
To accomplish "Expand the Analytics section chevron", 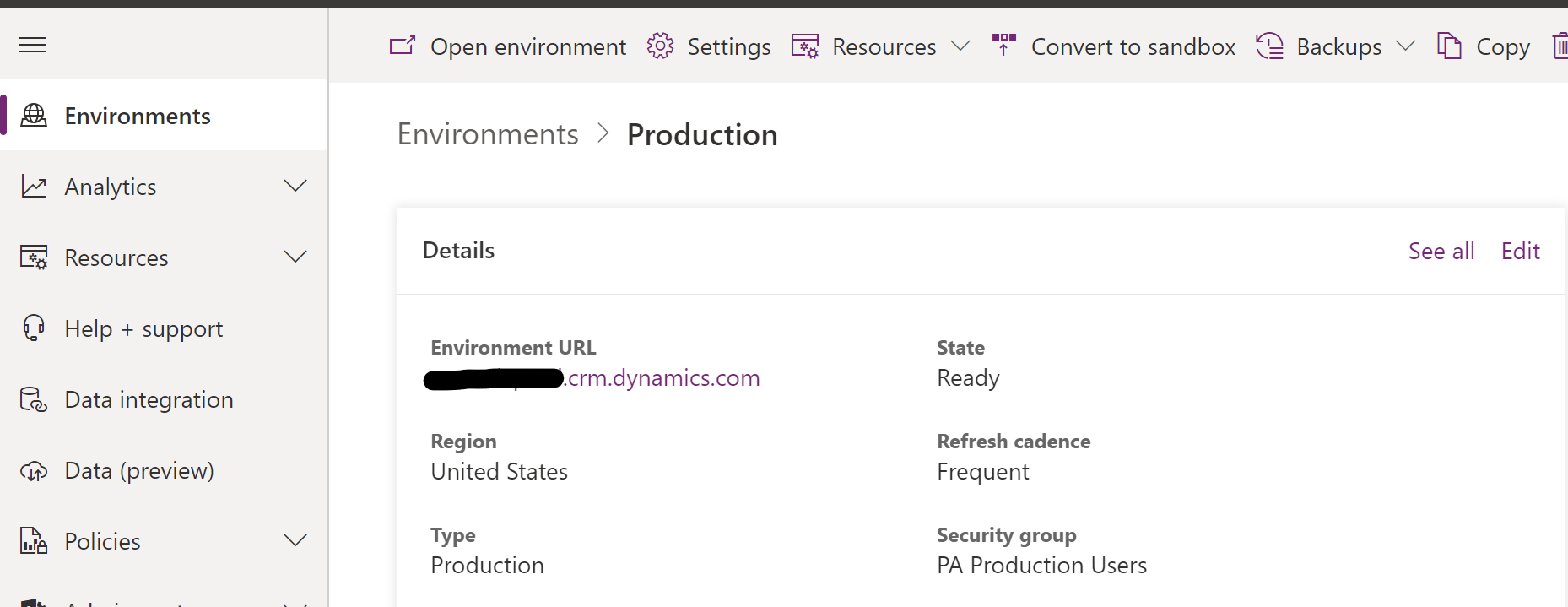I will (x=295, y=186).
